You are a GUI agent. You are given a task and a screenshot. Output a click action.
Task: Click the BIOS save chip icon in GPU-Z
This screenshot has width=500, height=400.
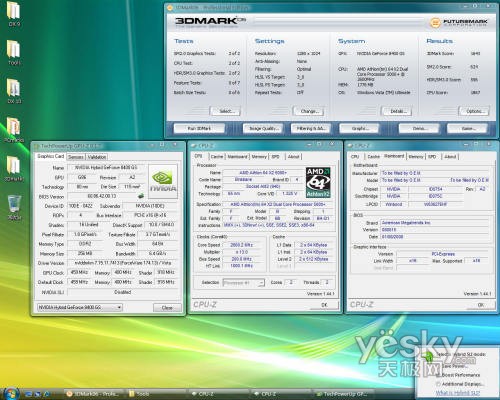141,196
